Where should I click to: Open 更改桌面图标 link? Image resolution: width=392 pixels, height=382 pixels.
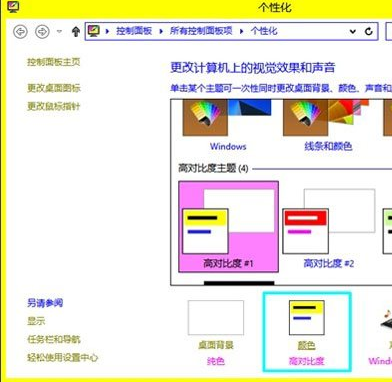pos(54,88)
